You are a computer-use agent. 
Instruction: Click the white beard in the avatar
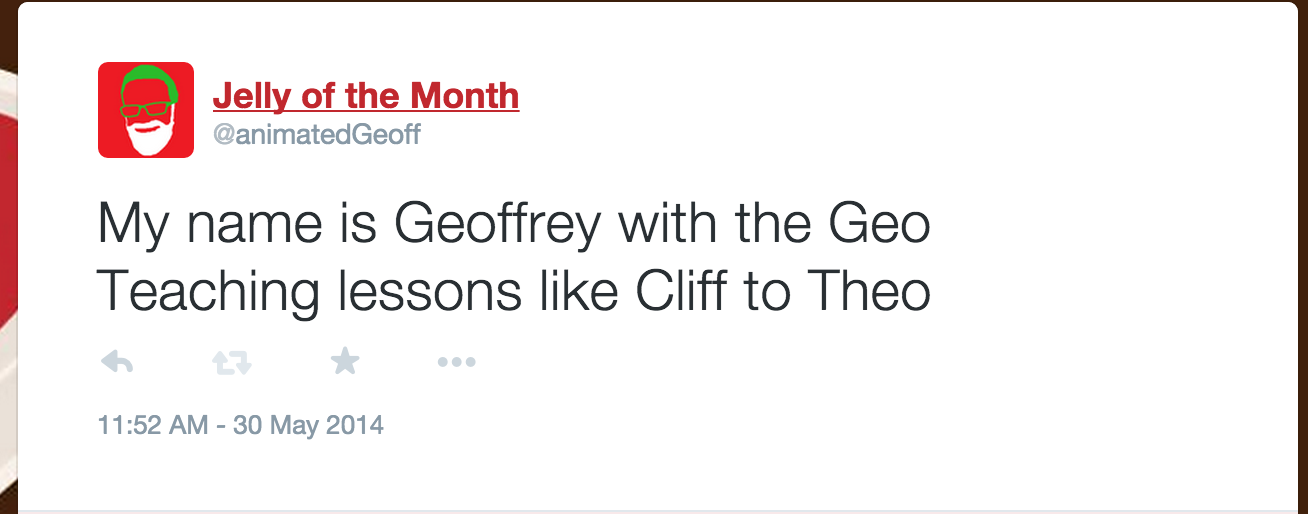[146, 141]
